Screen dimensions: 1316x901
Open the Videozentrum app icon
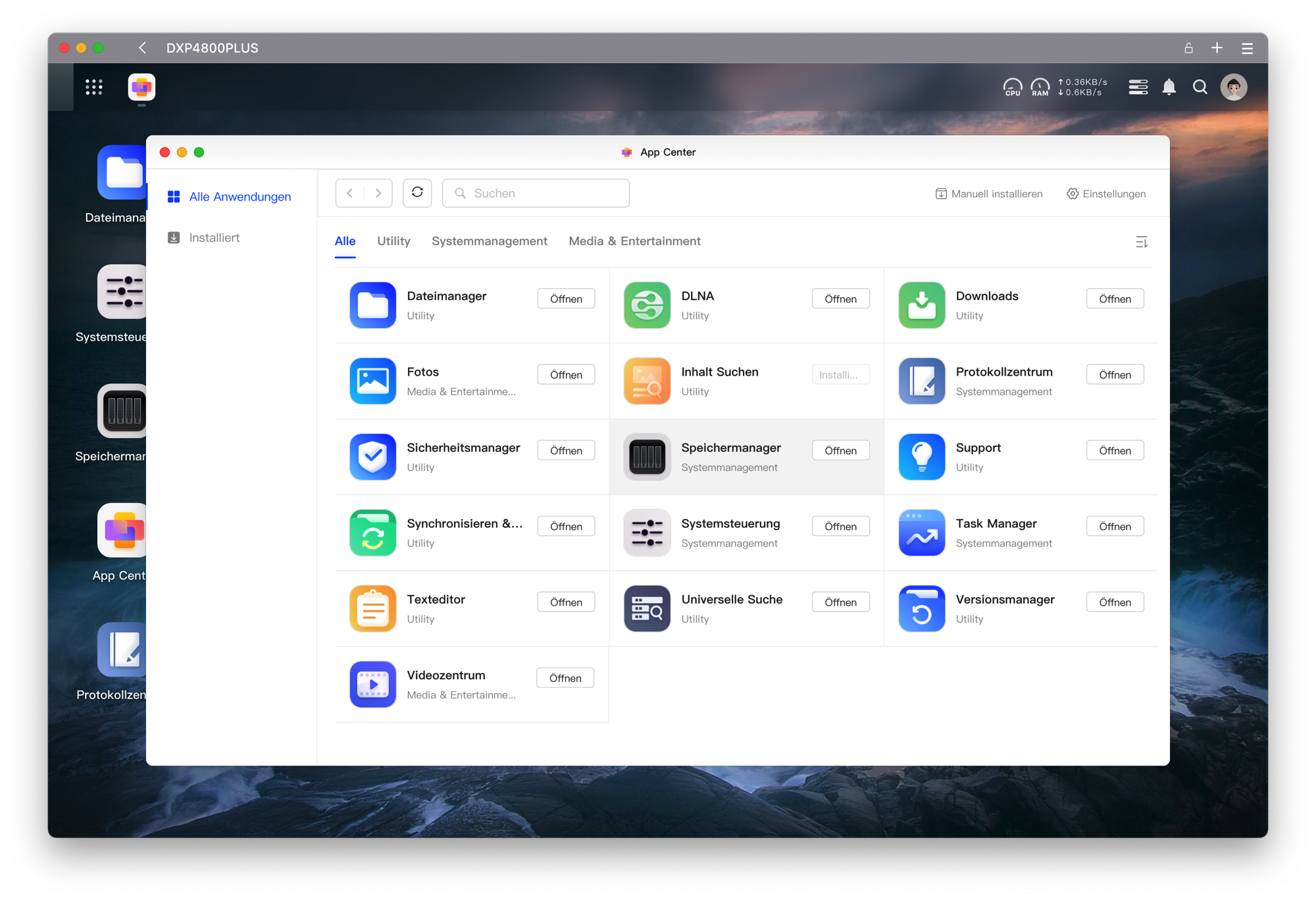[x=372, y=684]
